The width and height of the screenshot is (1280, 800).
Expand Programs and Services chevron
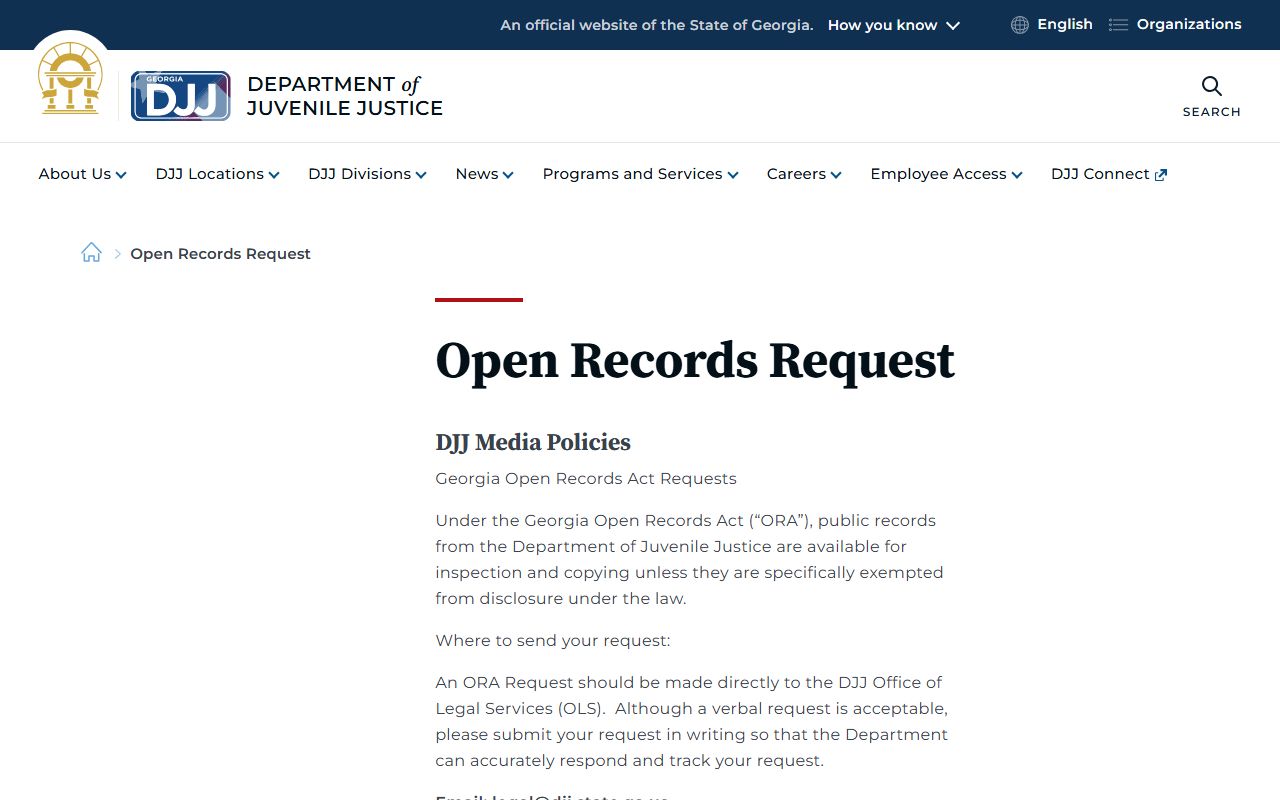pyautogui.click(x=733, y=175)
